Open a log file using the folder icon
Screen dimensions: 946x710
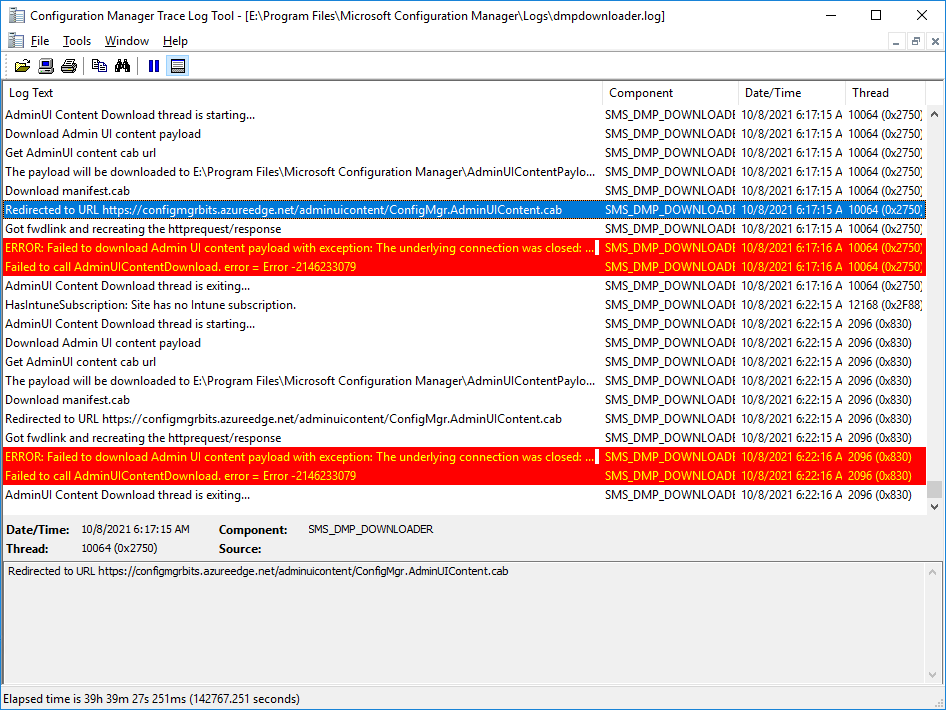tap(22, 65)
